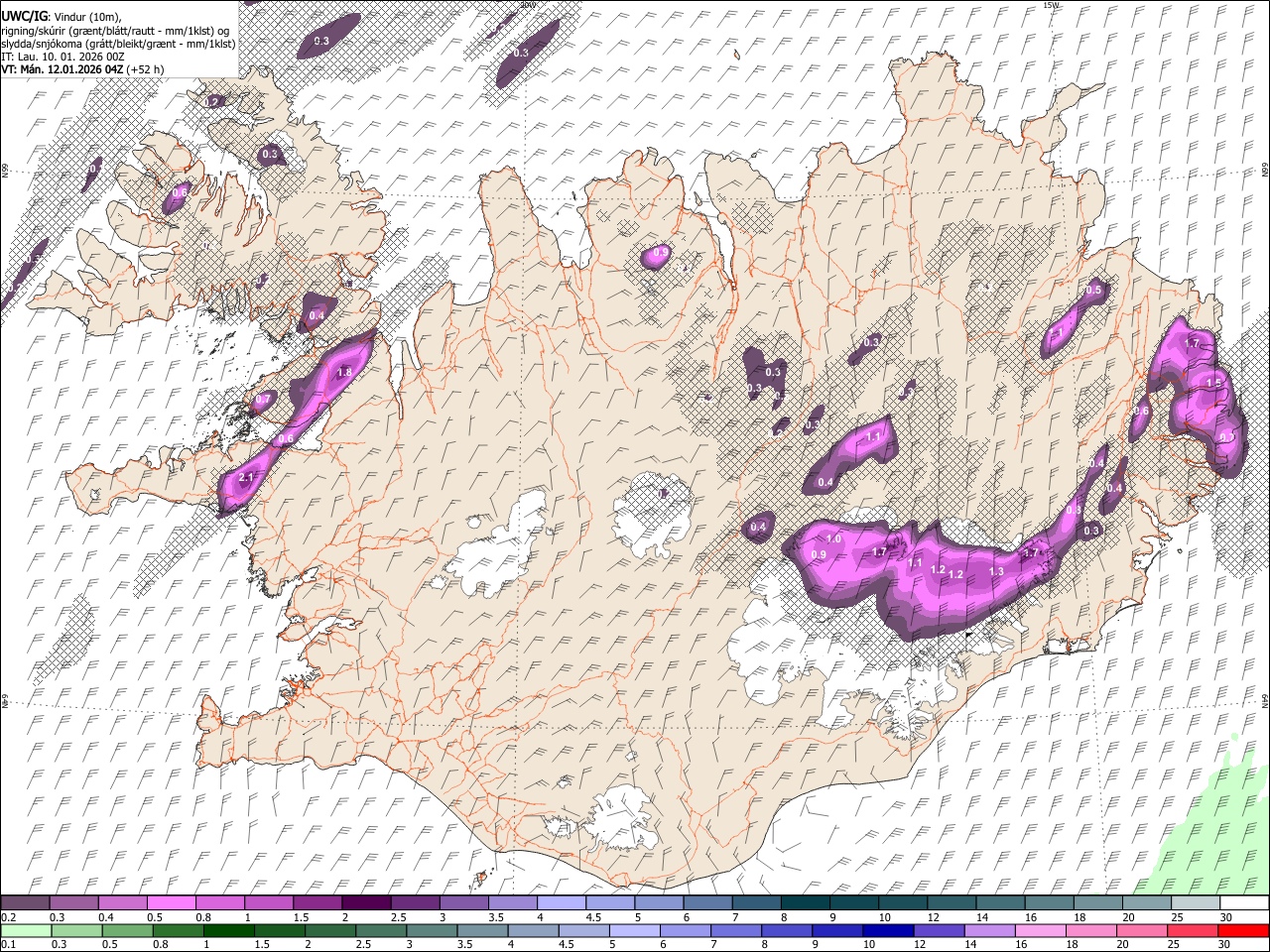The image size is (1270, 952).
Task: Click the bright pink swatch in the snow legend
Action: [x=171, y=902]
